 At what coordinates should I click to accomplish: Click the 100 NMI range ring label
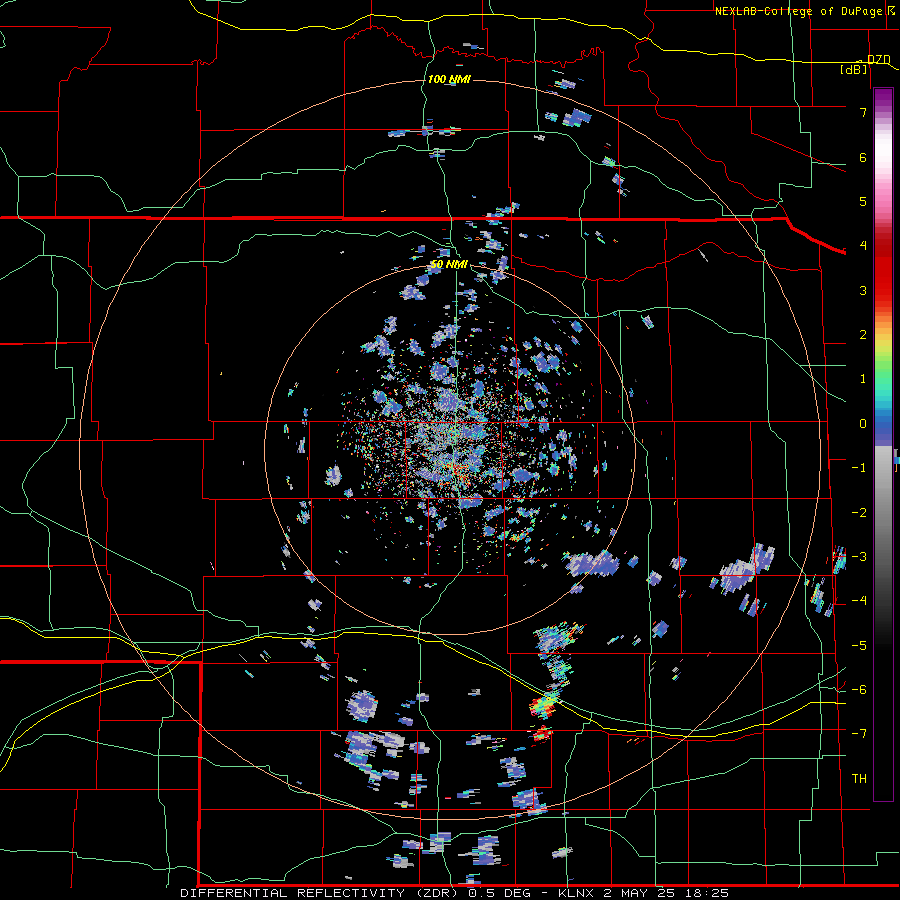(449, 79)
